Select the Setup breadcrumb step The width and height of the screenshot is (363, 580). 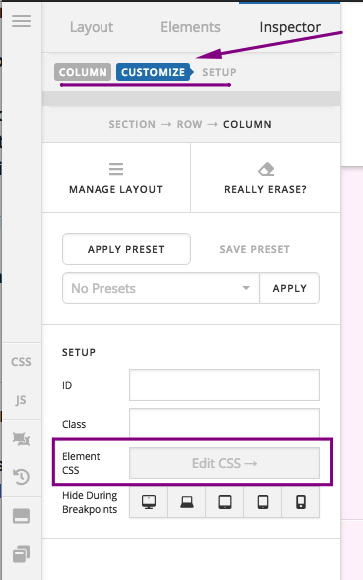point(219,72)
